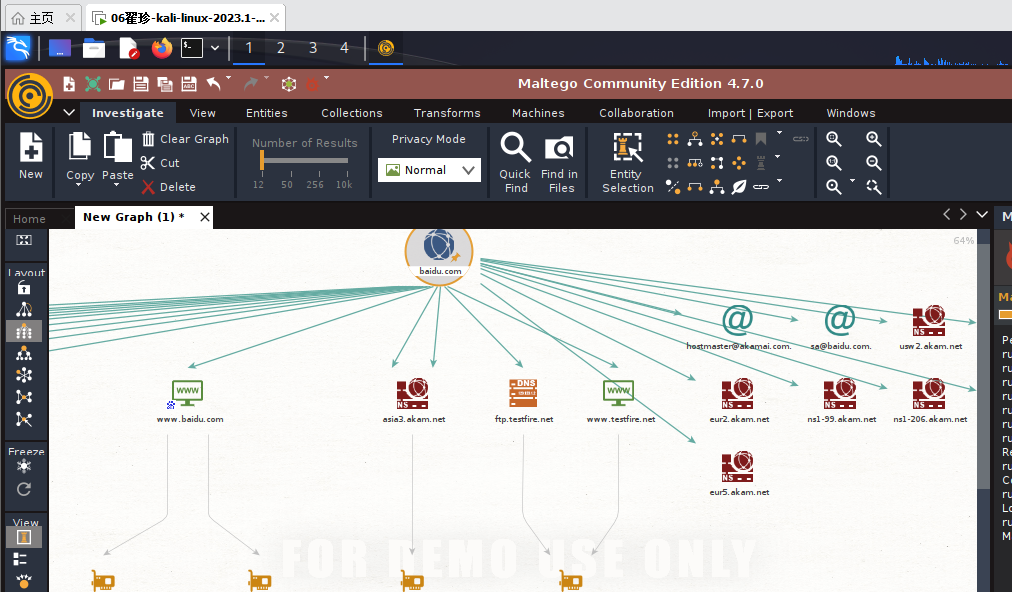1012x592 pixels.
Task: Expand the bookmark selection dropdown arrow
Action: (779, 133)
